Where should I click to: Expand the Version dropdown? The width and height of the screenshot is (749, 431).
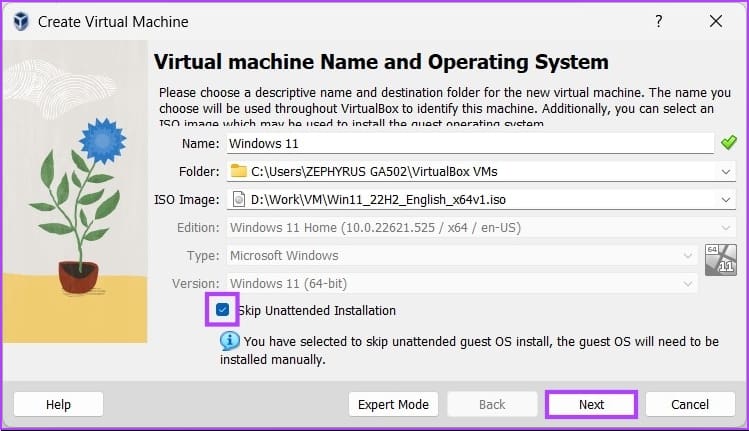click(x=687, y=284)
